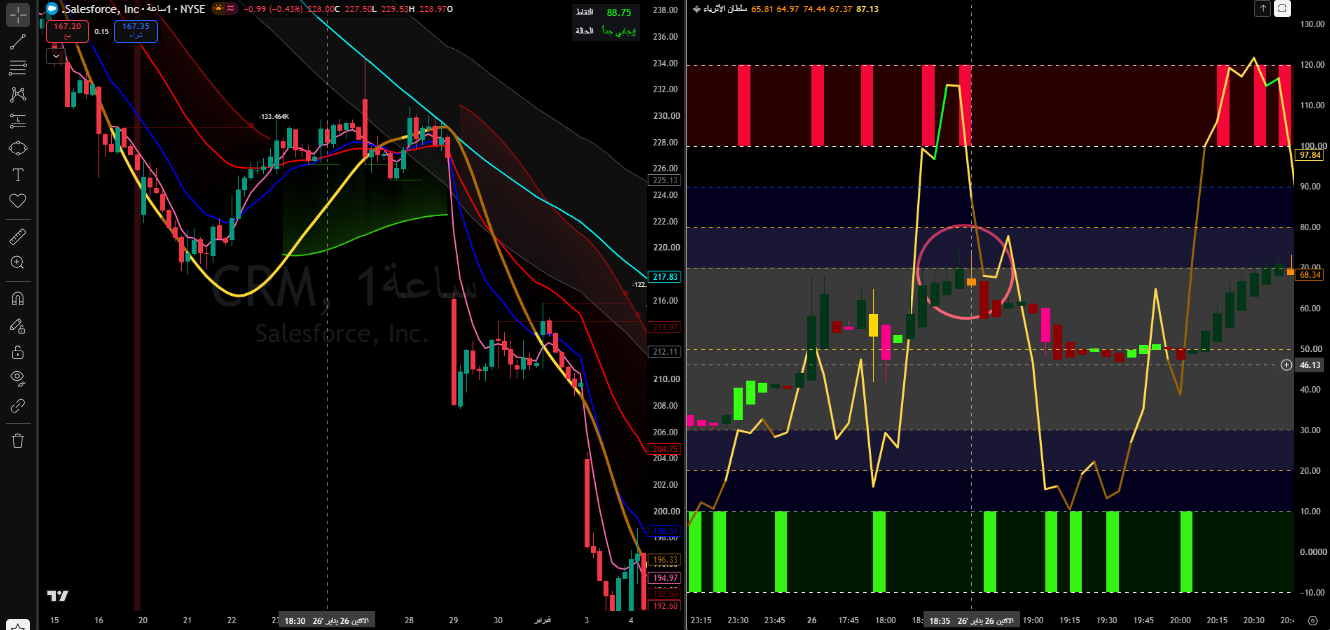Image resolution: width=1330 pixels, height=630 pixels.
Task: Click the green 88.75 value in table
Action: point(619,12)
